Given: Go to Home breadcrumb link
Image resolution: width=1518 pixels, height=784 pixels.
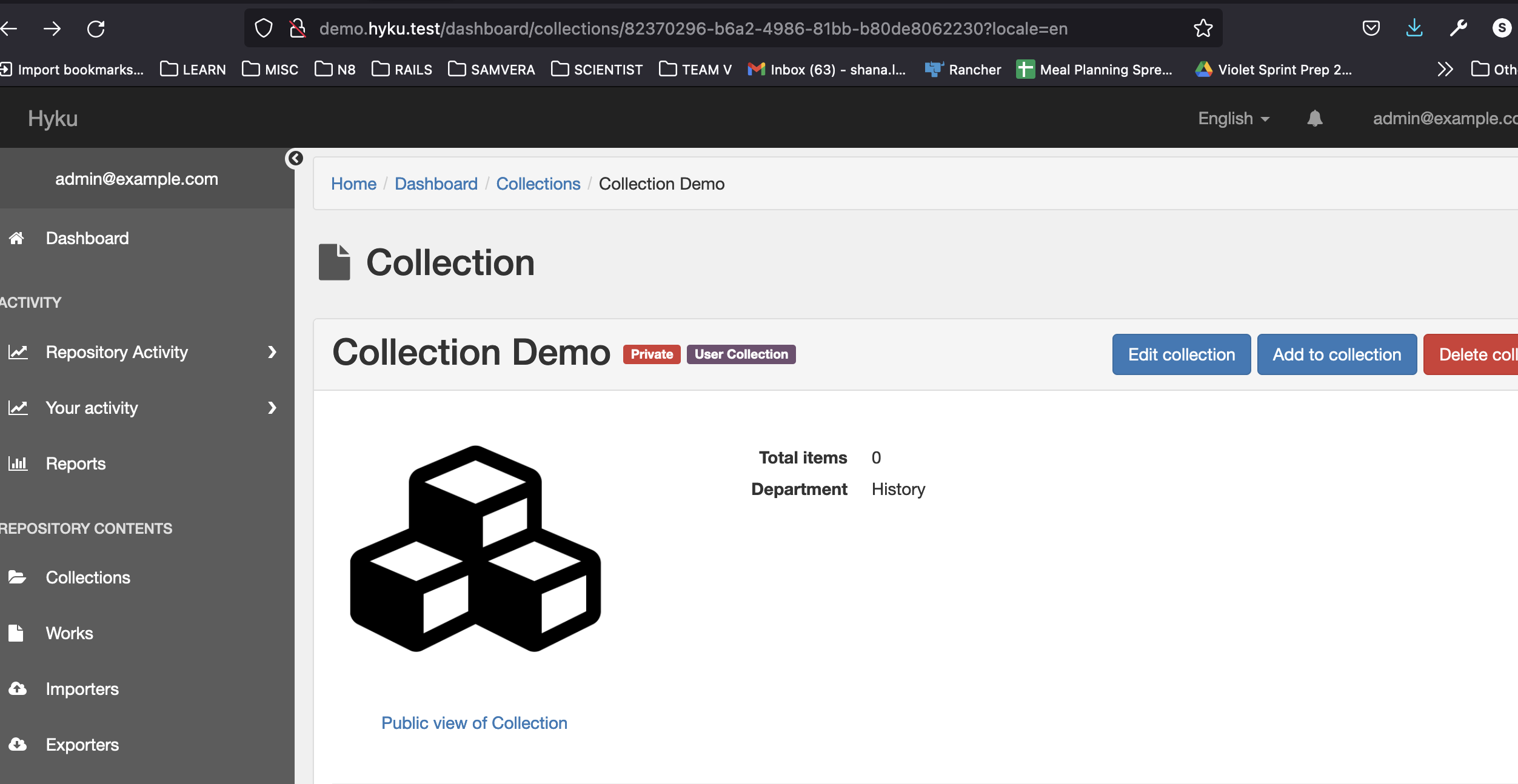Looking at the screenshot, I should pos(353,184).
